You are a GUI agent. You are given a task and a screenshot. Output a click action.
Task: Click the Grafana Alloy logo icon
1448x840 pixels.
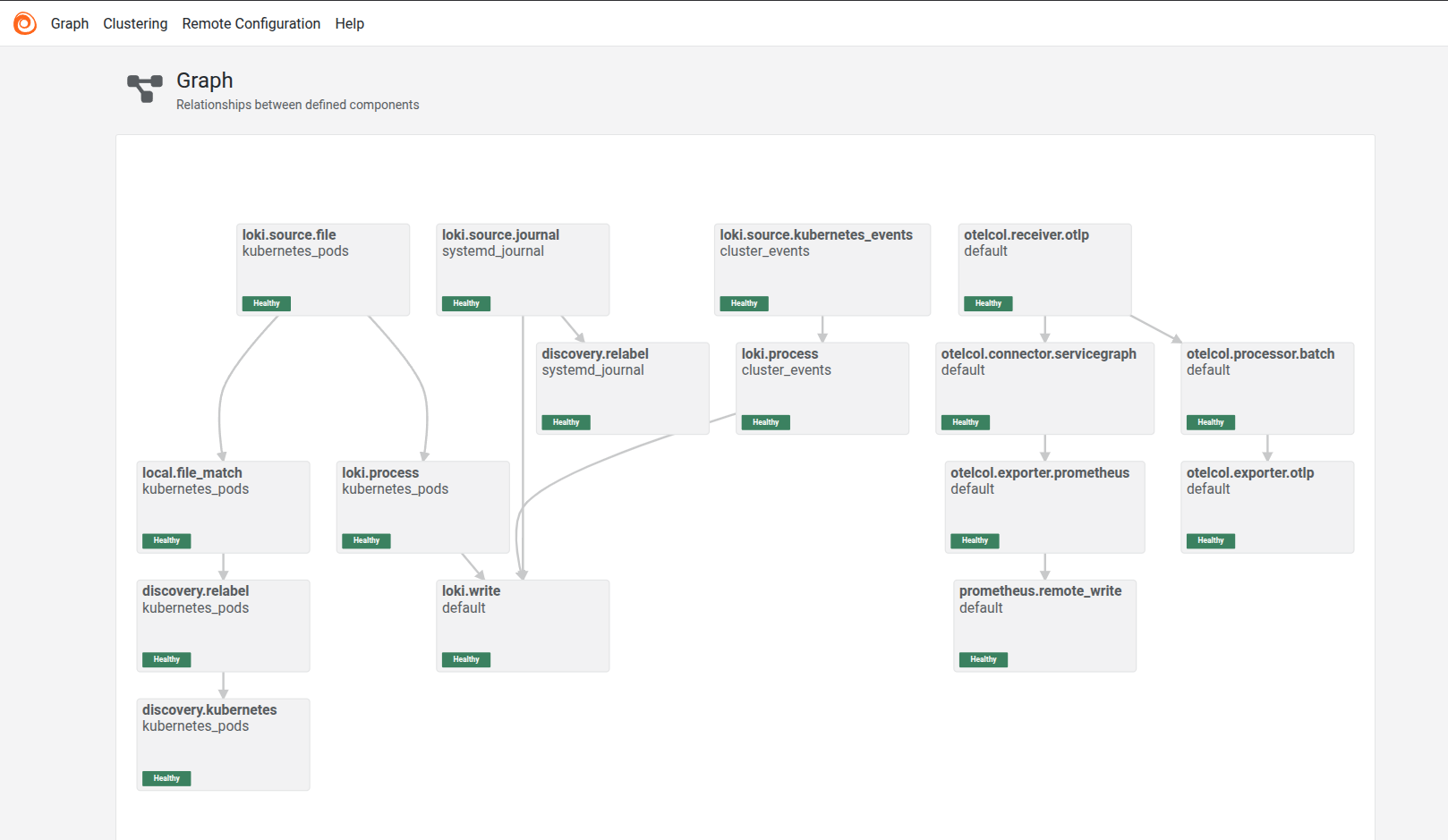25,23
